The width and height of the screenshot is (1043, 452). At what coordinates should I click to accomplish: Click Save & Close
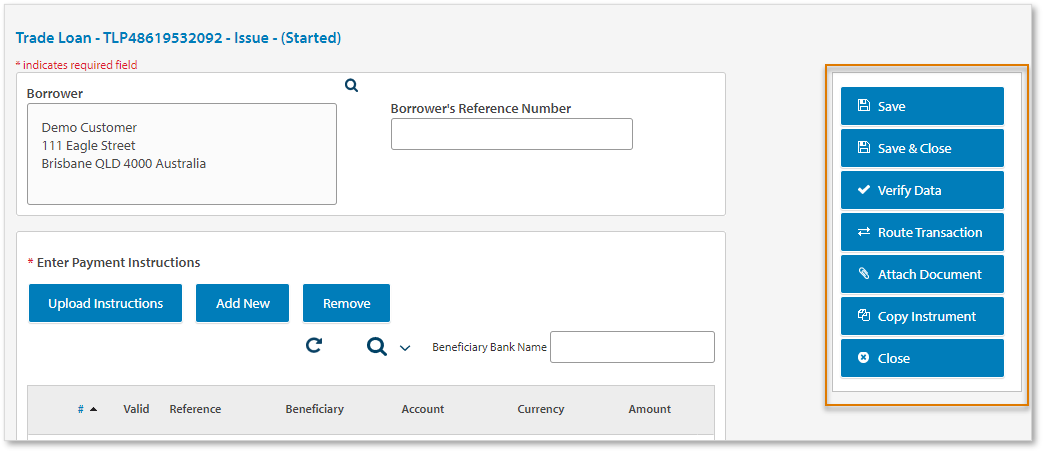[921, 148]
